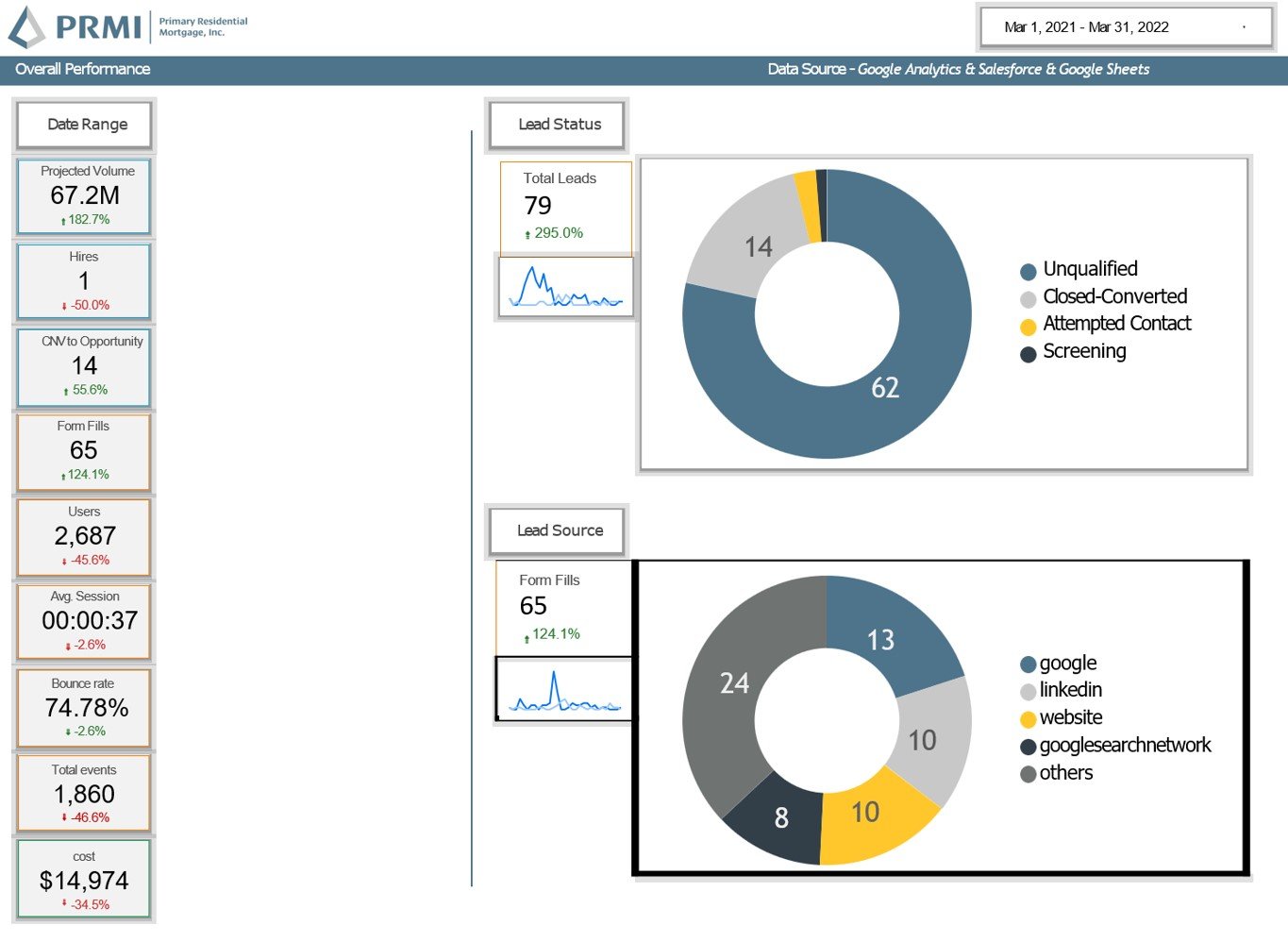Select the Lead Source header box
Screen dimensions: 1288x942
tap(557, 530)
